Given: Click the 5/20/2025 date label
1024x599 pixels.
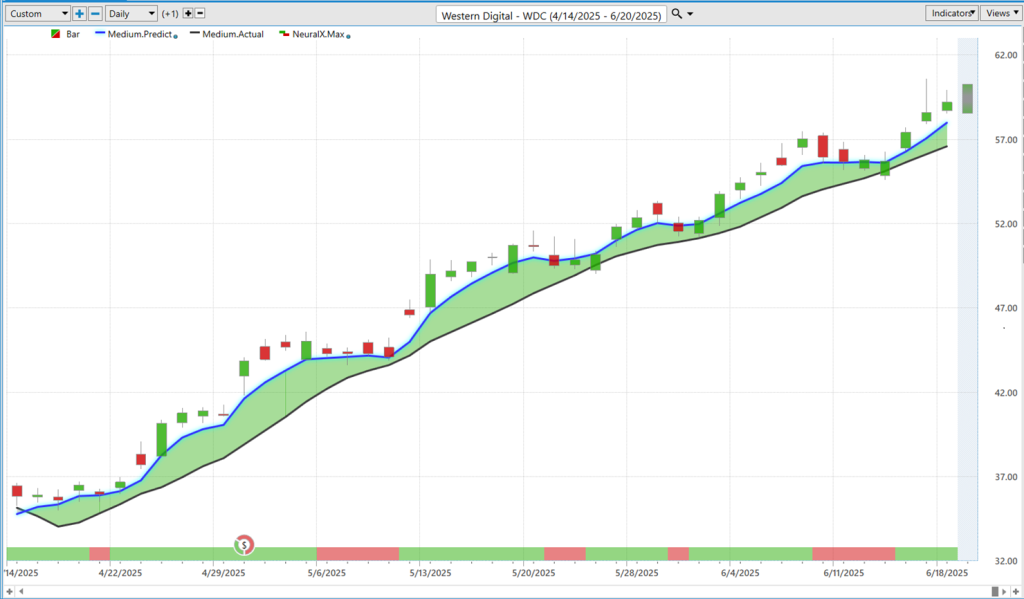Looking at the screenshot, I should (534, 573).
